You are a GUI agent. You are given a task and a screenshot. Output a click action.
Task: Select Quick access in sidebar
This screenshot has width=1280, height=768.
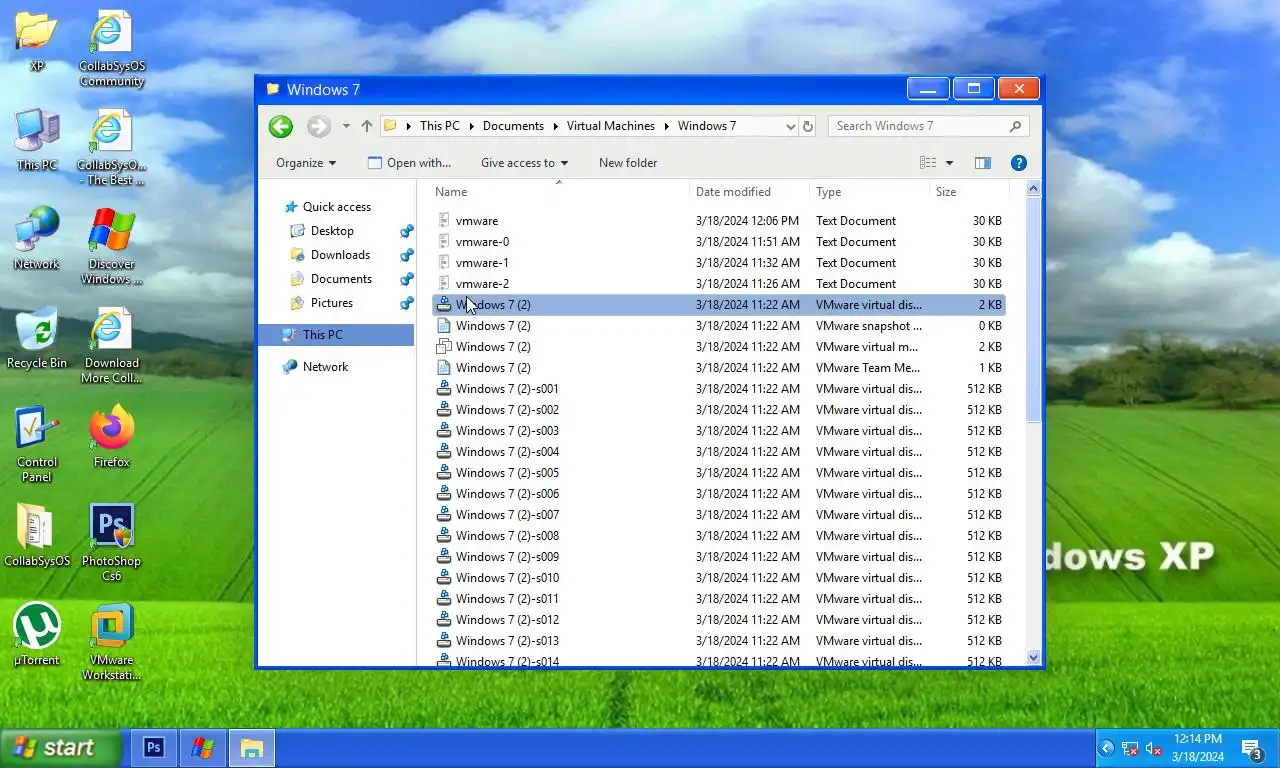point(337,207)
